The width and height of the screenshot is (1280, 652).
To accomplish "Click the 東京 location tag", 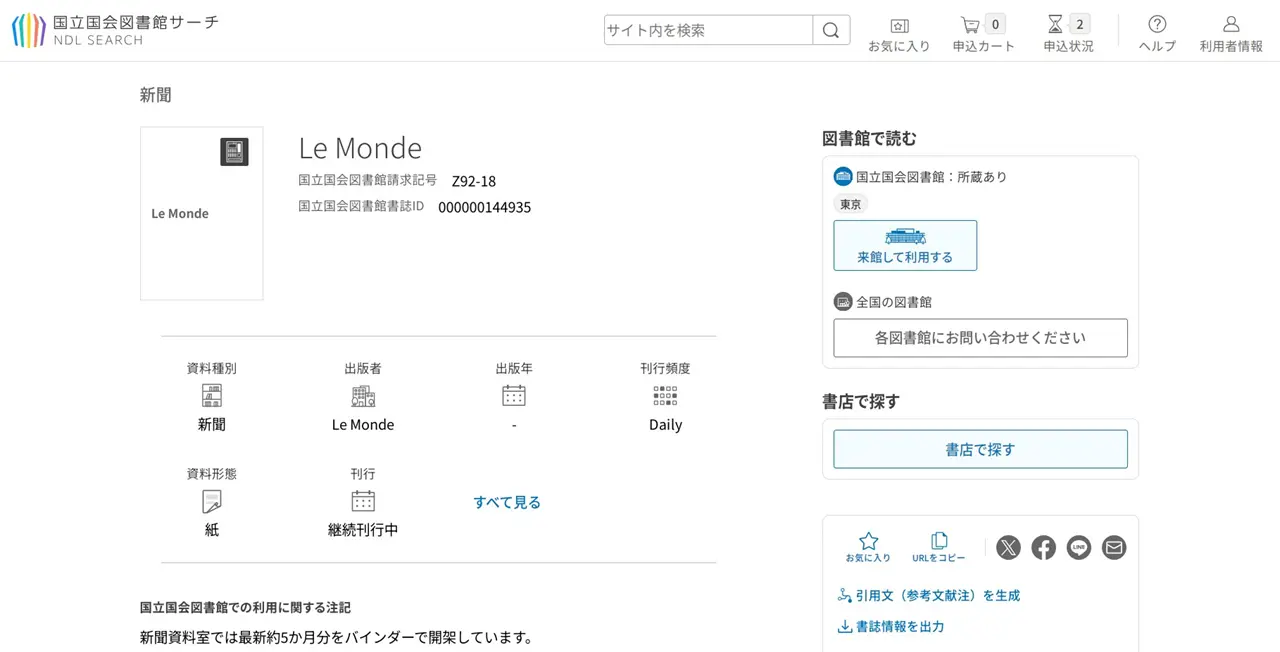I will tap(851, 204).
